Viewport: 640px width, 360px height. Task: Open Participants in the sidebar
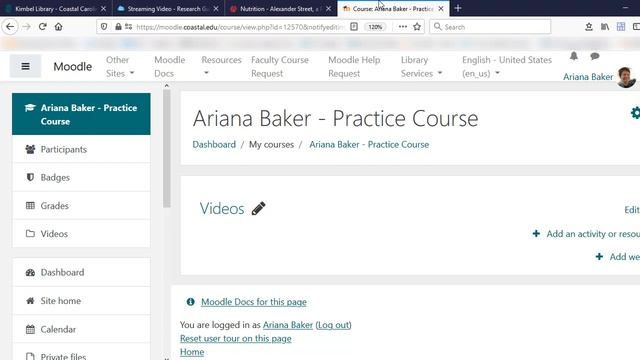click(81, 149)
